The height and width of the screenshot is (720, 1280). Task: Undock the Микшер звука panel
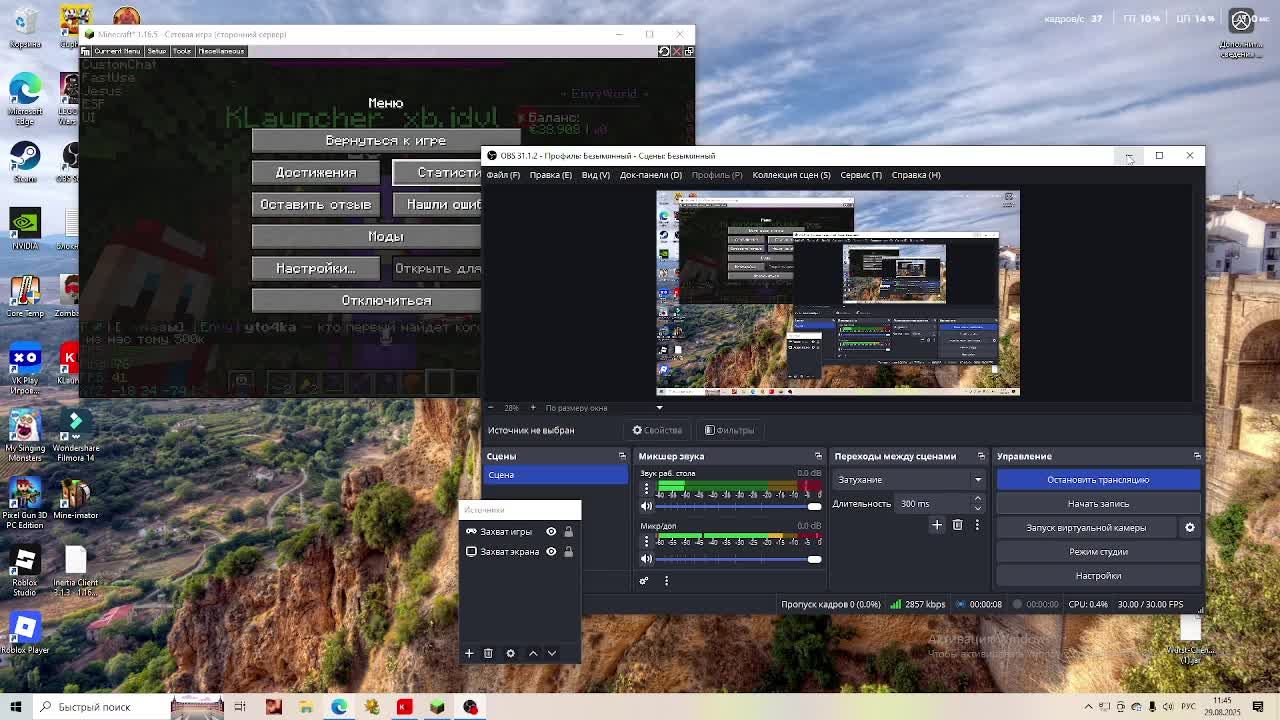(x=818, y=456)
